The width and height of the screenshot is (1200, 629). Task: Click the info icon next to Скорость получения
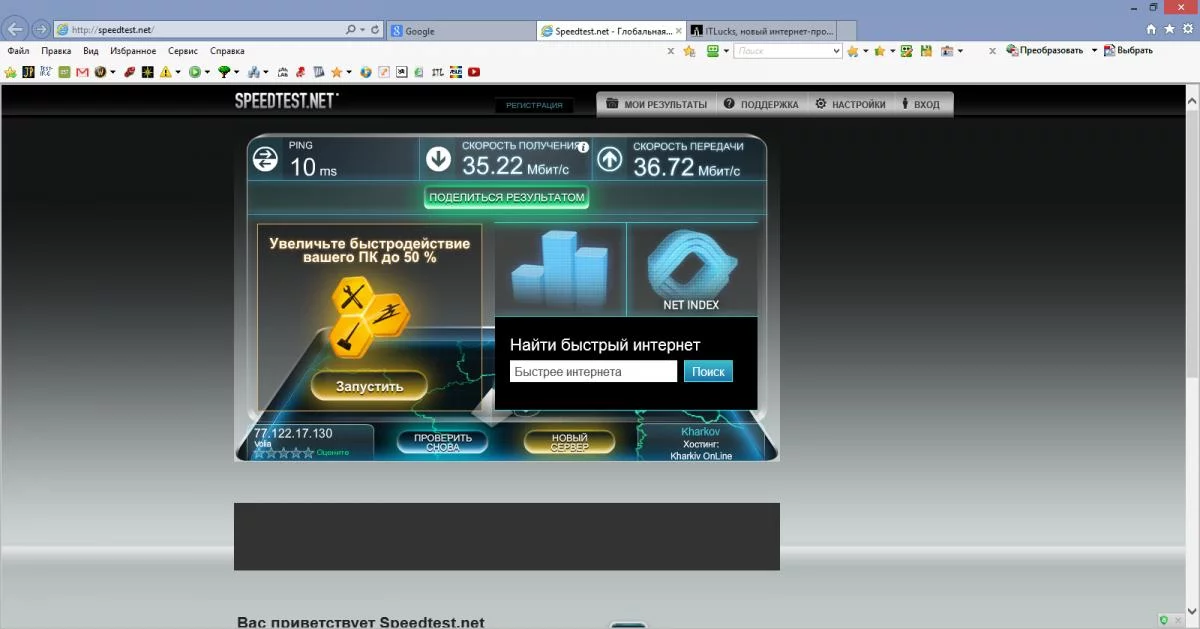click(x=583, y=146)
